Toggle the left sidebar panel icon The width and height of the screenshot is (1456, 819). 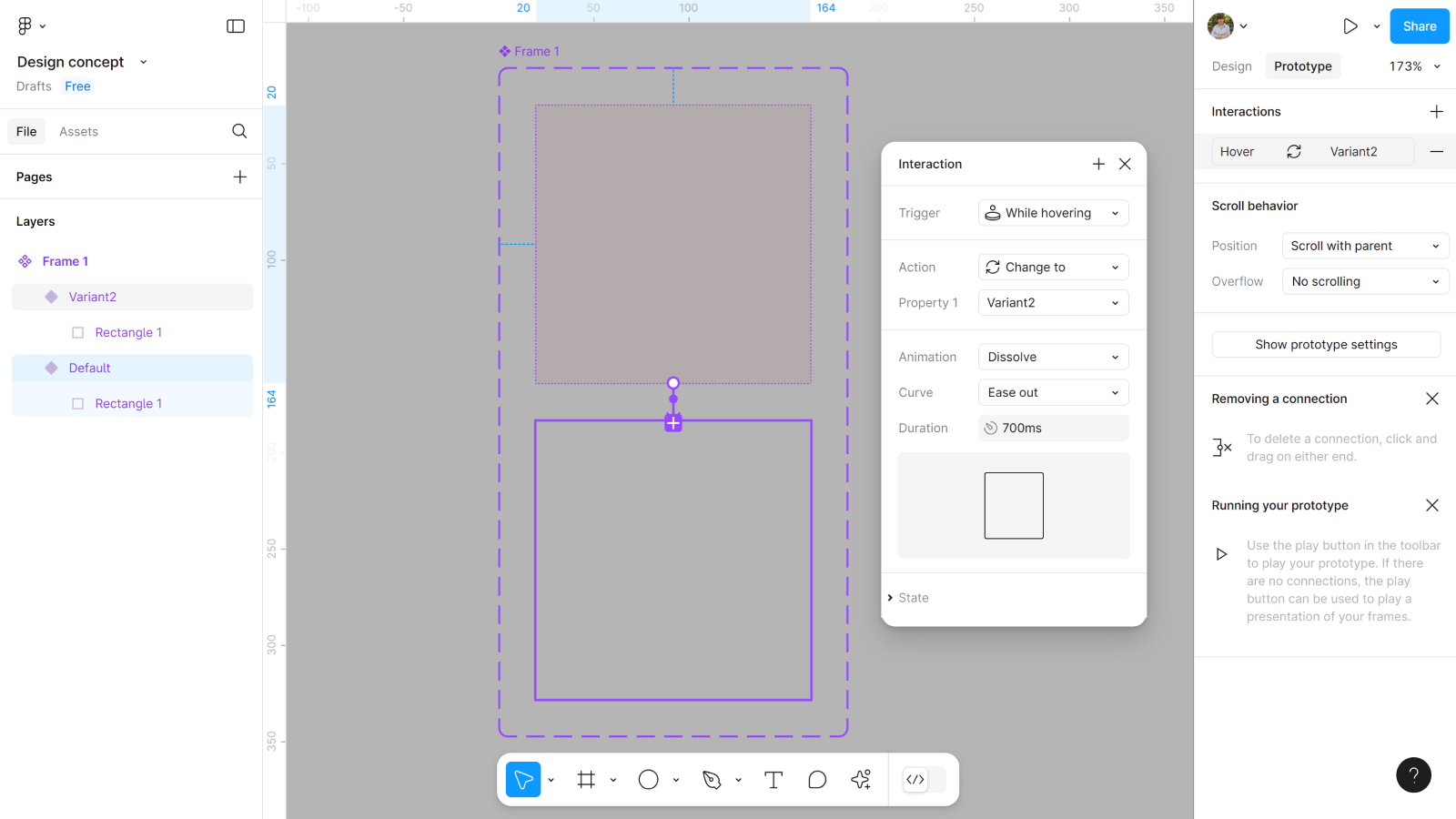pyautogui.click(x=236, y=26)
